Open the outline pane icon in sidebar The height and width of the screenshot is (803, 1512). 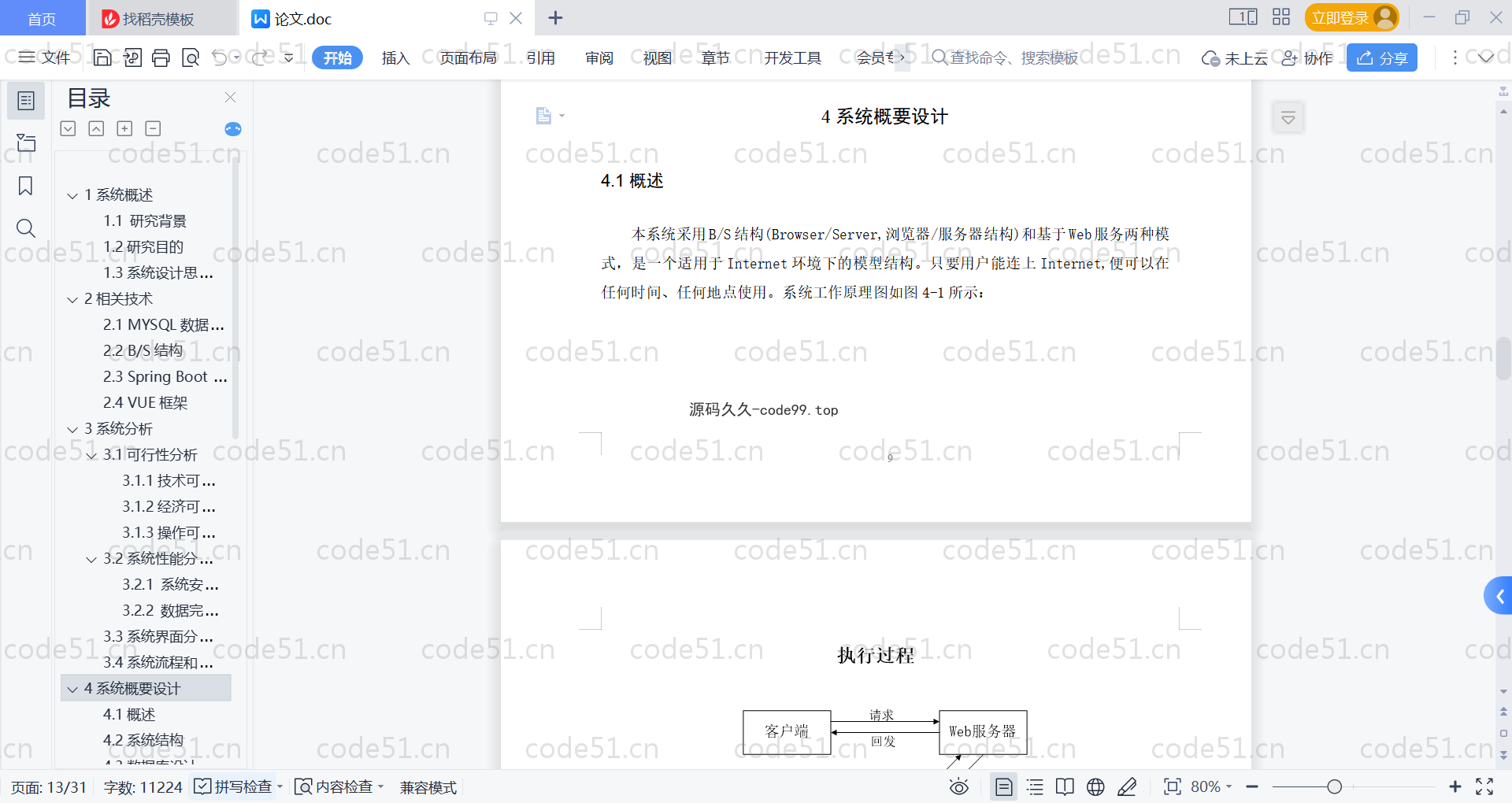(x=26, y=101)
